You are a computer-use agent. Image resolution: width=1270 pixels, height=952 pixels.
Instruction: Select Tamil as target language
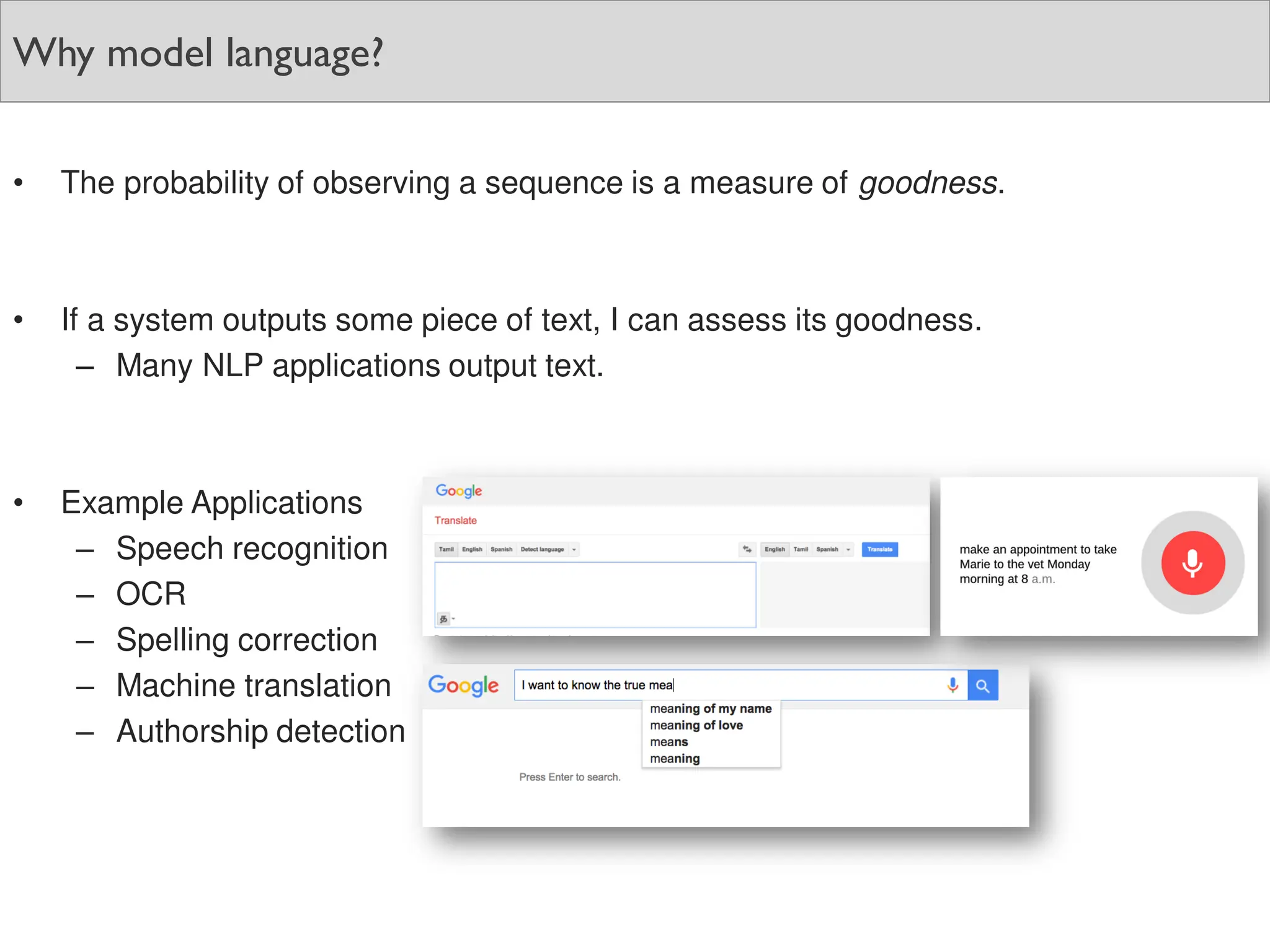point(801,550)
